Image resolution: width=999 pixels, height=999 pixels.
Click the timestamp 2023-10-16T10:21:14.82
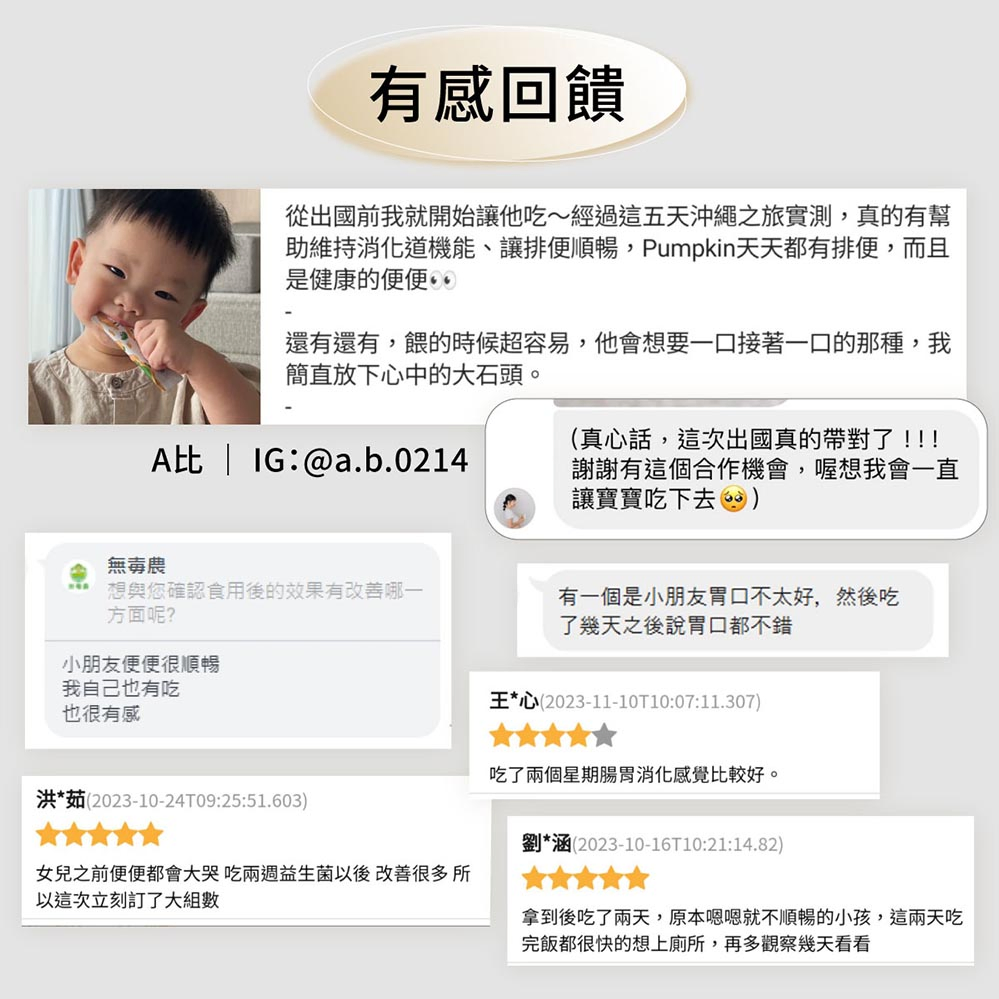click(678, 844)
